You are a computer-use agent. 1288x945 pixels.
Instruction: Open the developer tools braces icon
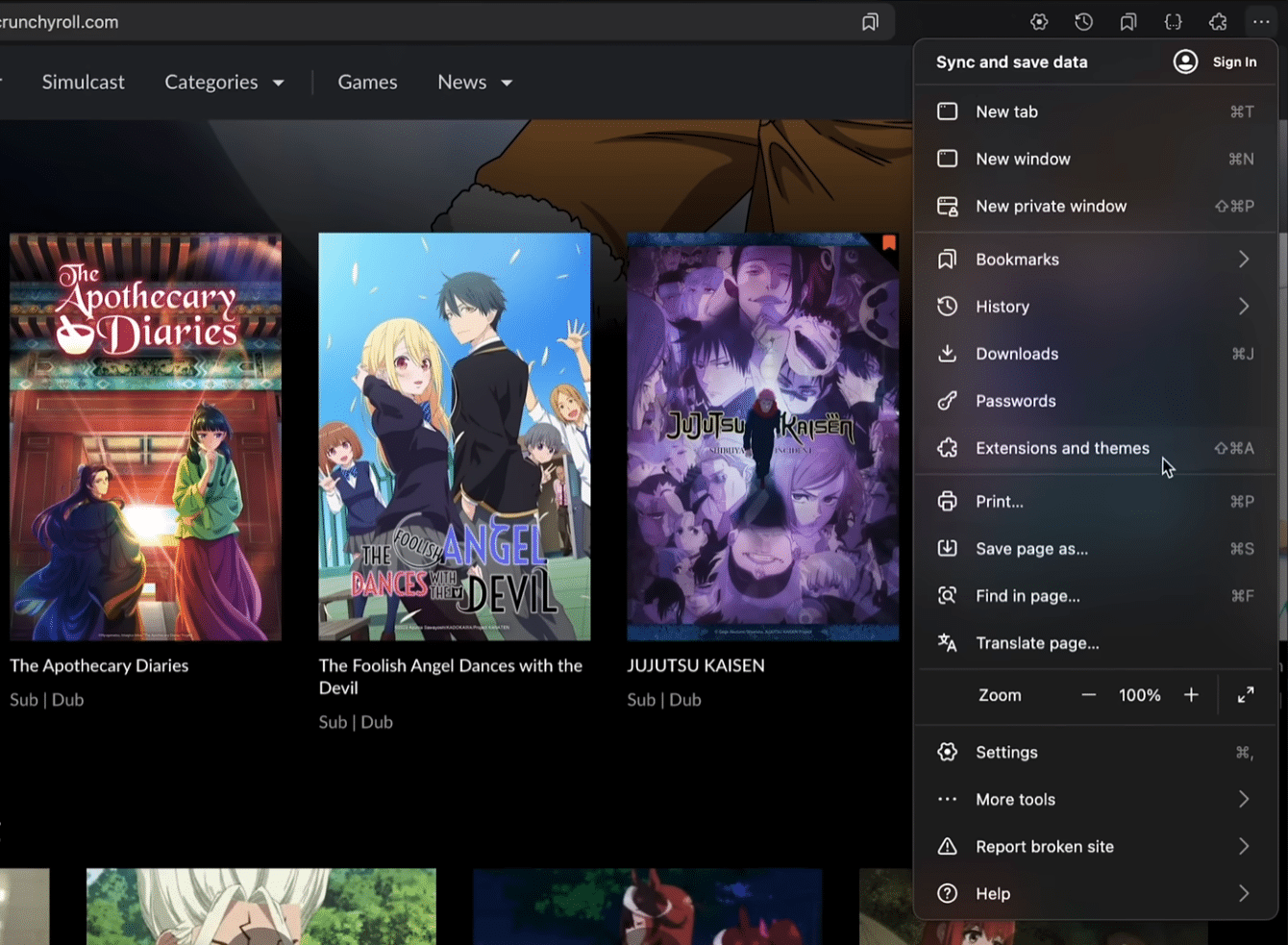tap(1173, 22)
